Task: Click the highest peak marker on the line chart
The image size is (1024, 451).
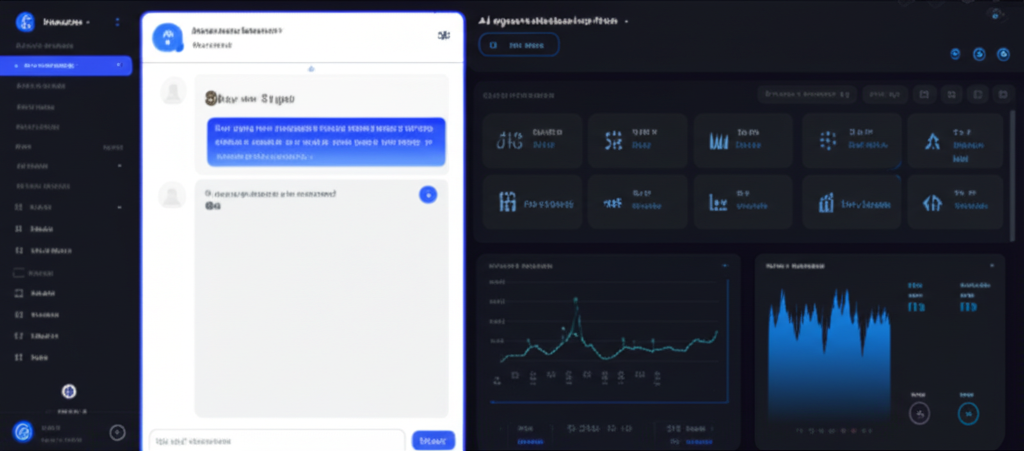Action: [x=575, y=300]
